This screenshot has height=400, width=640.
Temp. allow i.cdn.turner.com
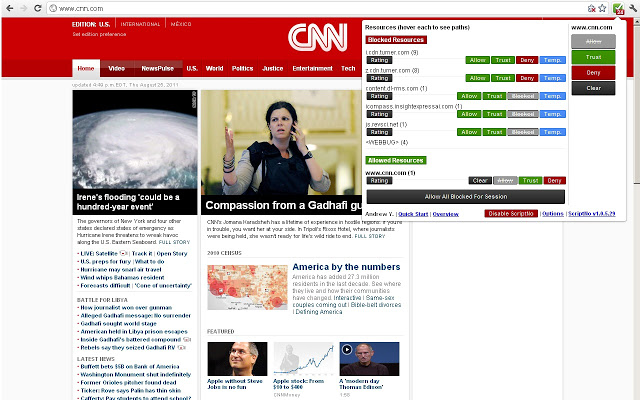553,60
